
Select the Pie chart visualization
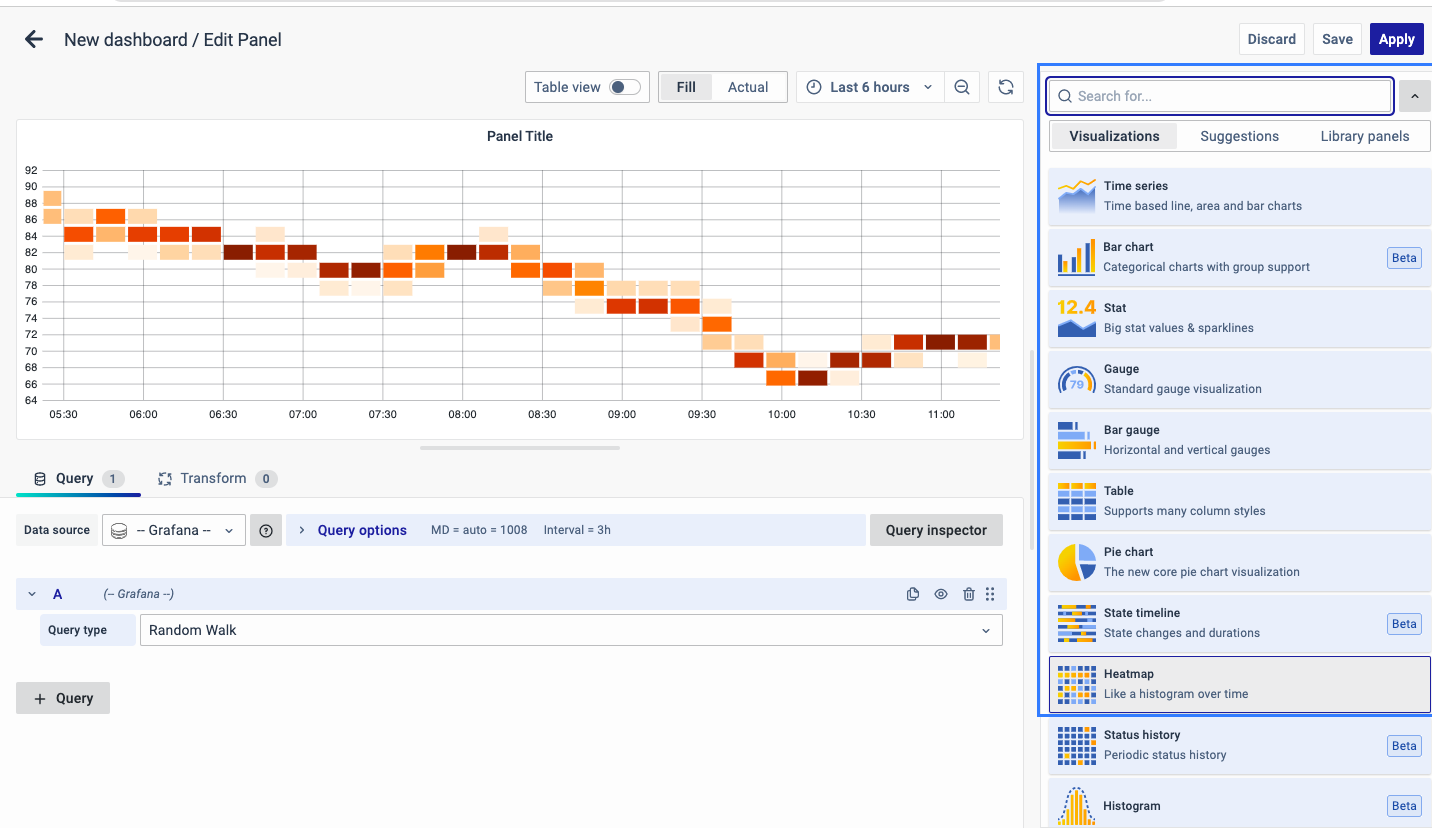tap(1238, 562)
